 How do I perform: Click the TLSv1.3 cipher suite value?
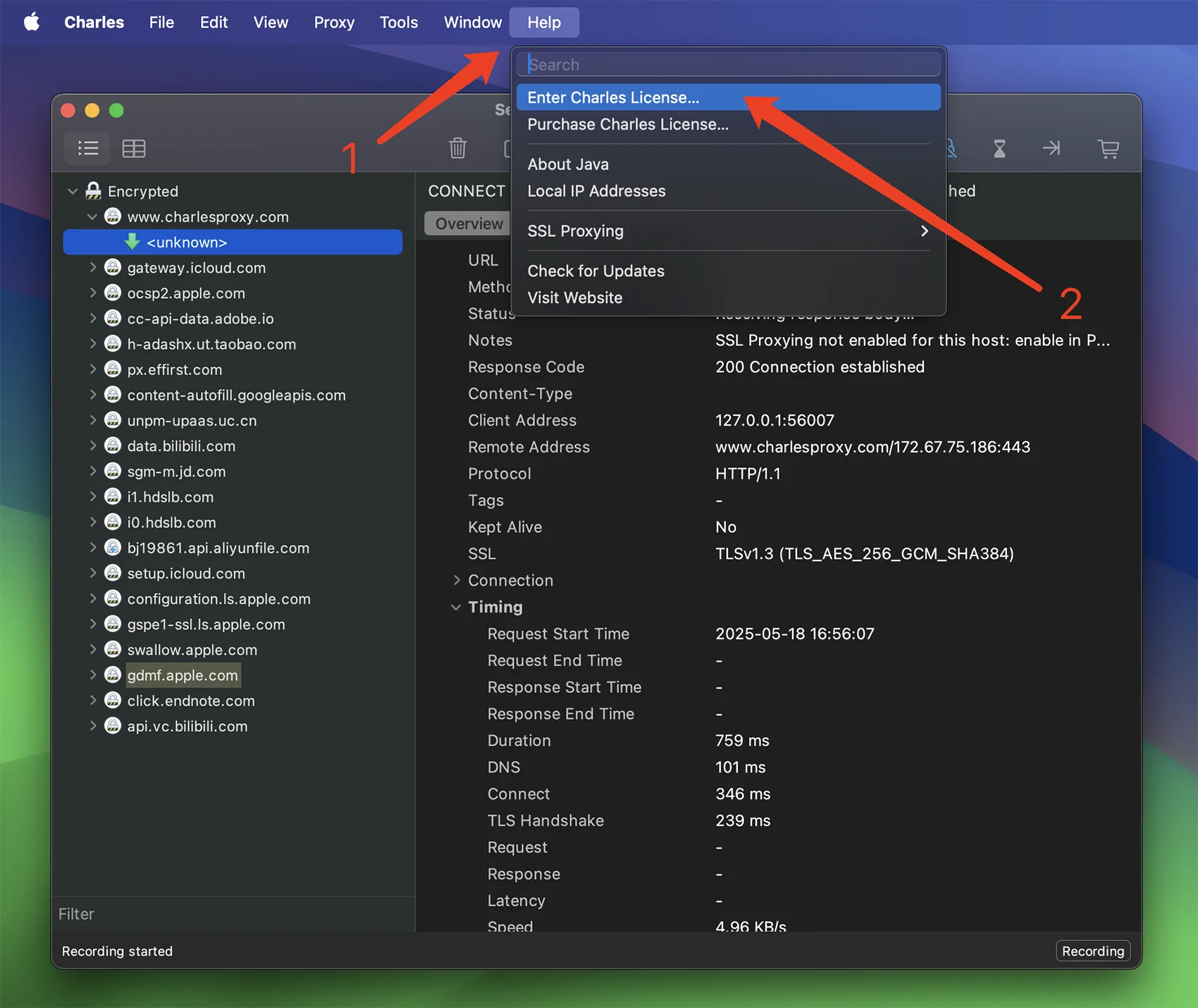864,553
